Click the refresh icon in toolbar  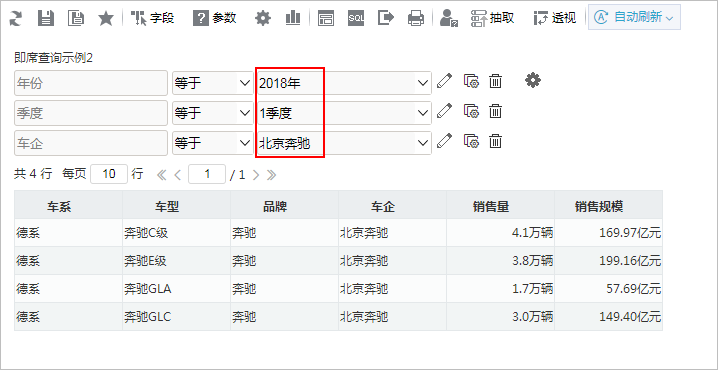point(16,18)
